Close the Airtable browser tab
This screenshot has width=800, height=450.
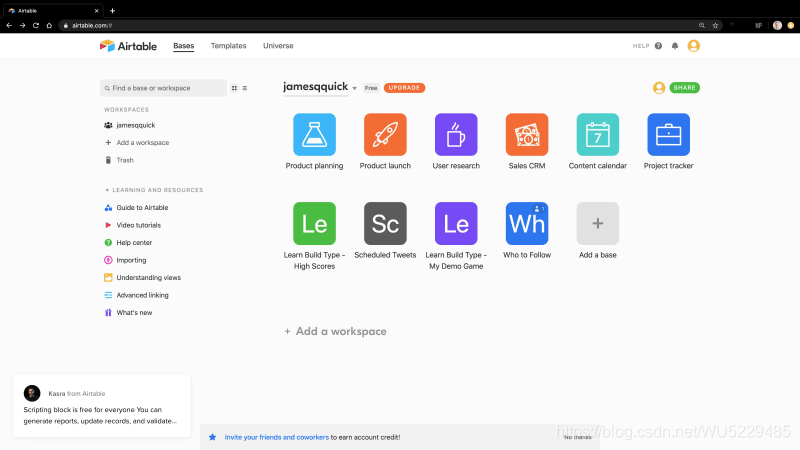[x=96, y=11]
